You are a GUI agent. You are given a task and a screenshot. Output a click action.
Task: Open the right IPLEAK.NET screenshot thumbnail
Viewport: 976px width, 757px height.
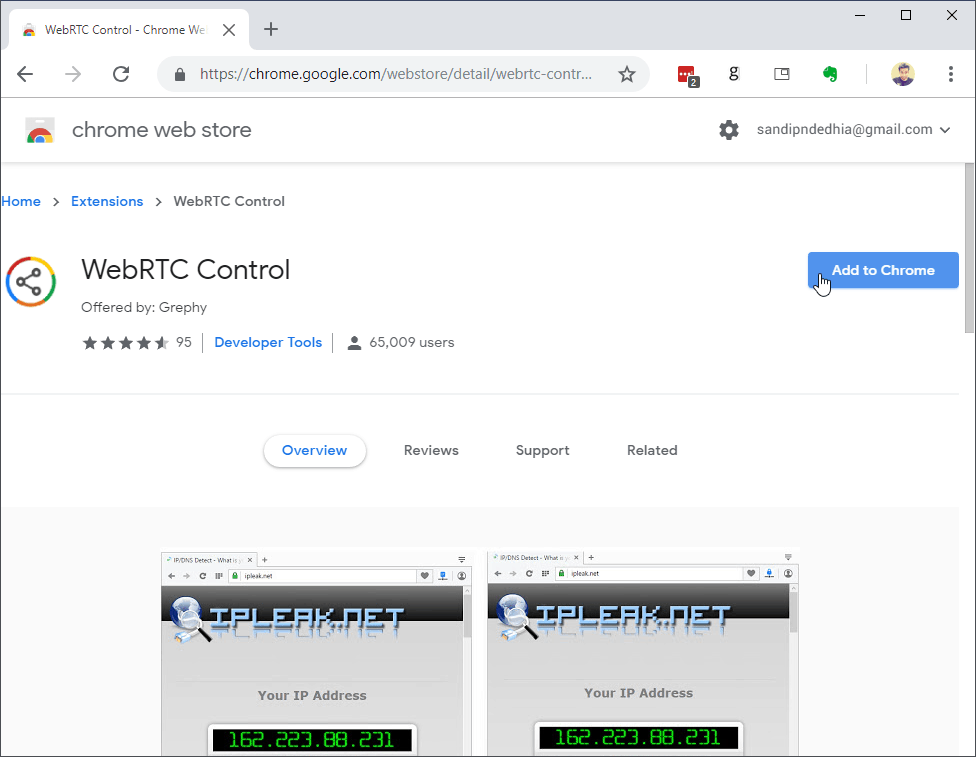643,651
